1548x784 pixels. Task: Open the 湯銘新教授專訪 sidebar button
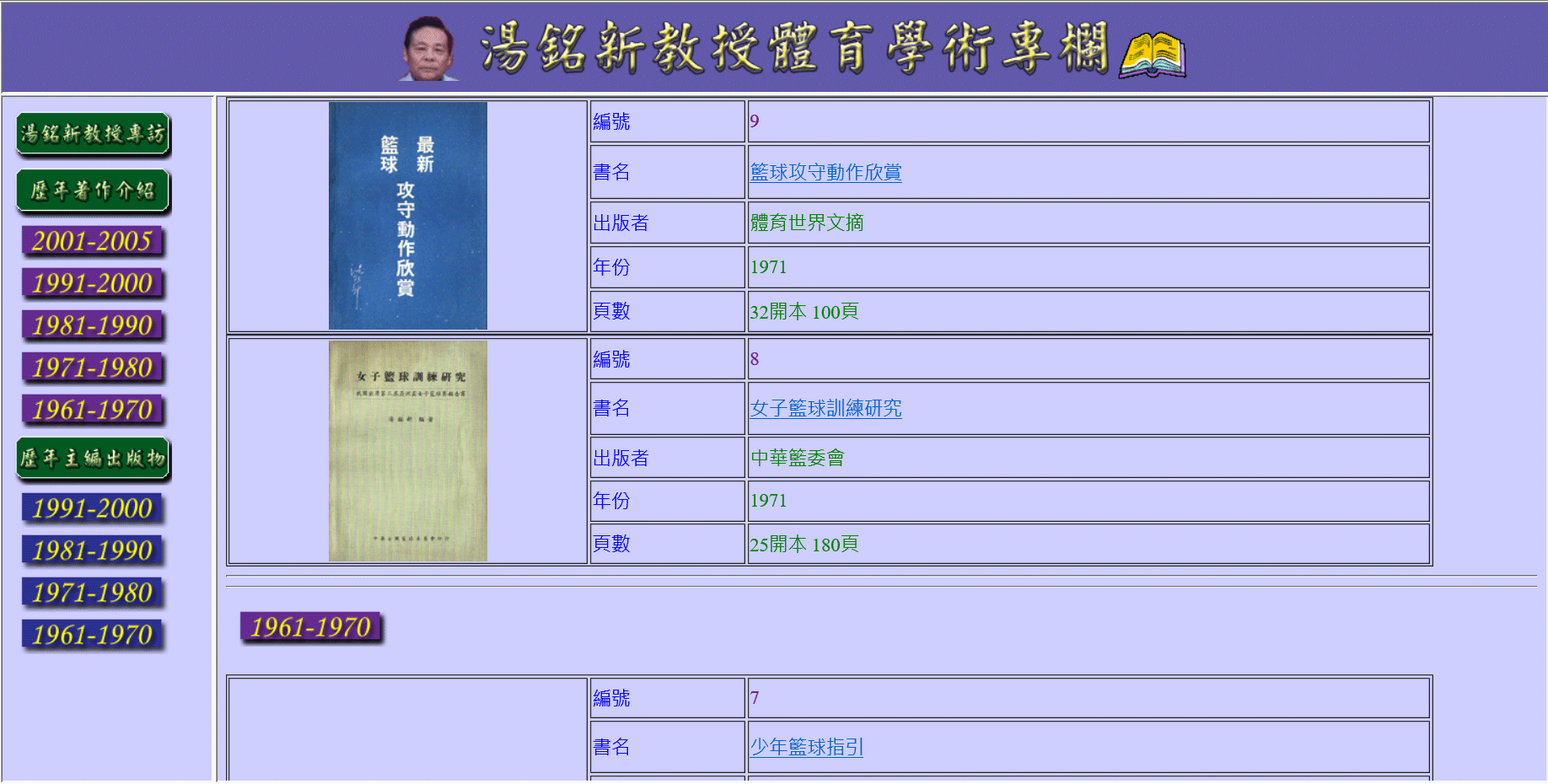click(93, 135)
